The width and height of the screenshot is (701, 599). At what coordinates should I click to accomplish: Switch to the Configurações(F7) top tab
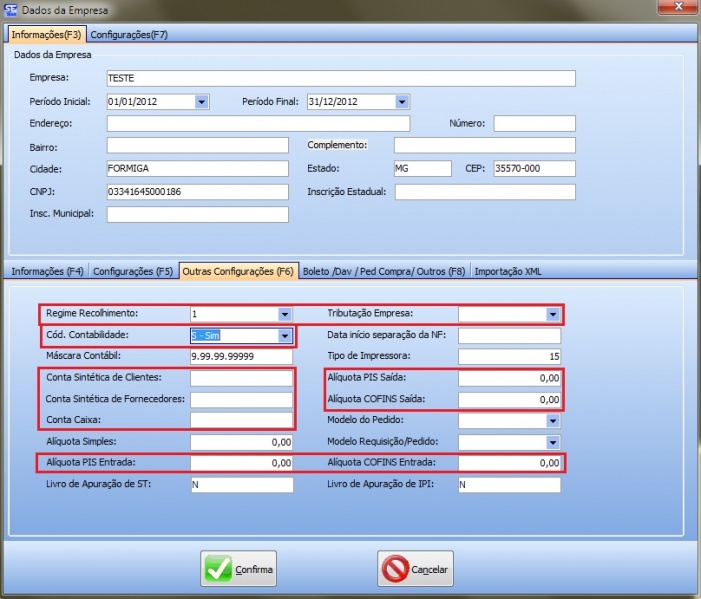(129, 35)
